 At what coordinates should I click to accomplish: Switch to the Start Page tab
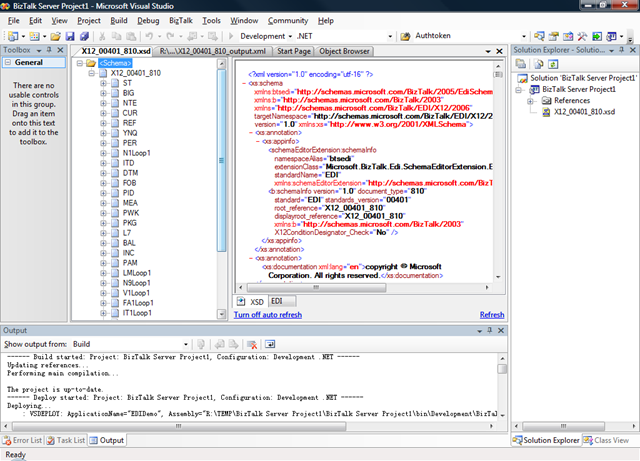click(293, 51)
